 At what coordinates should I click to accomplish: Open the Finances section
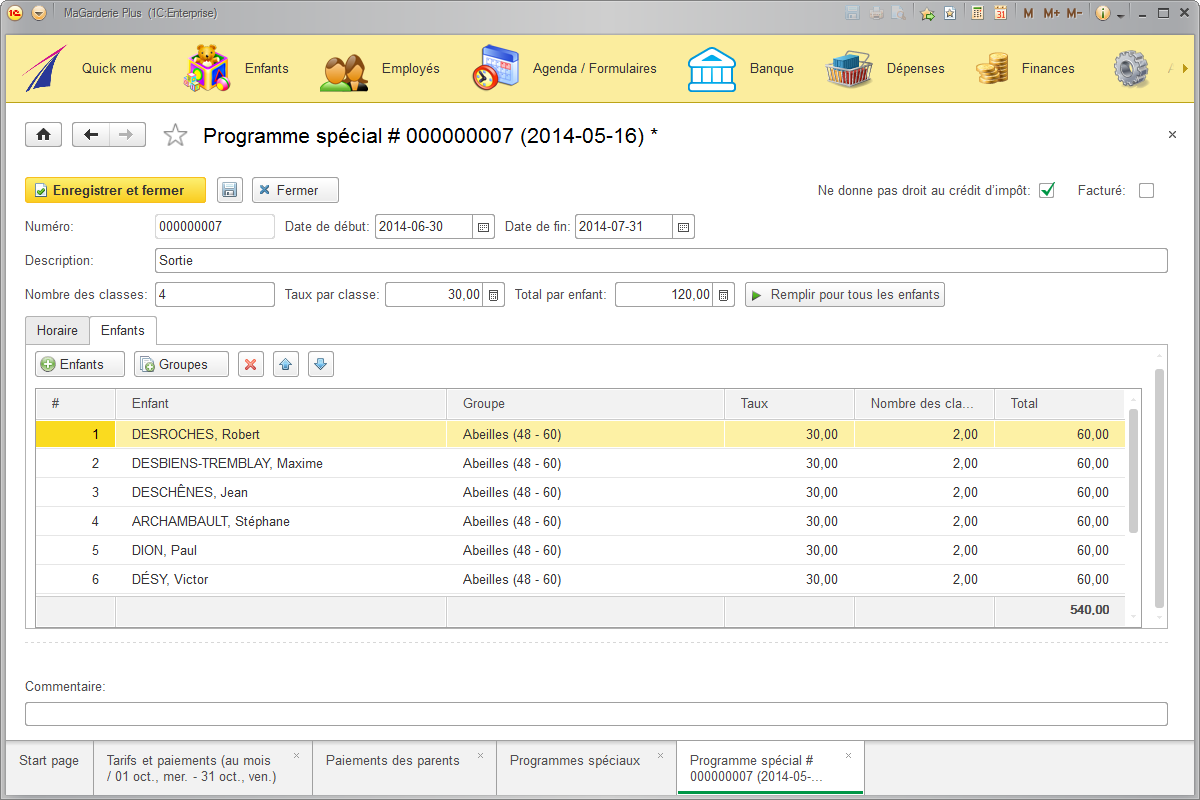tap(1048, 68)
